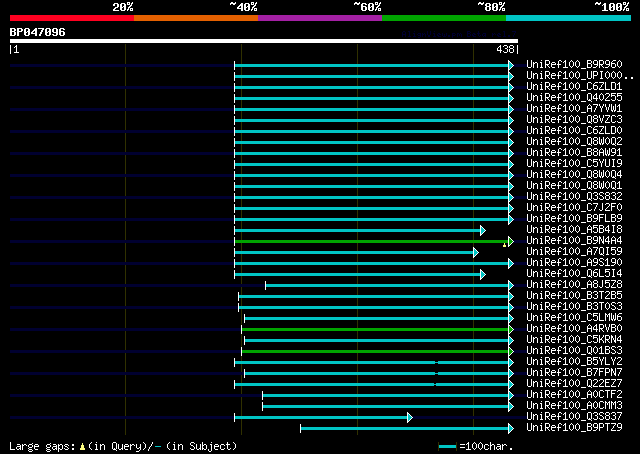
Task: Open hit UniRef100_C6ZLD1
Action: tap(574, 86)
